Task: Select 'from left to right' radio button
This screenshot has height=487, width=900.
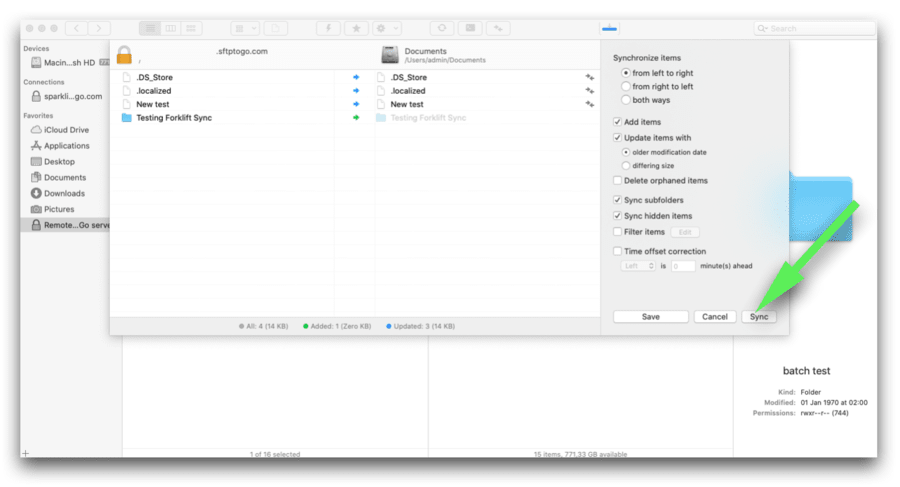Action: (626, 73)
